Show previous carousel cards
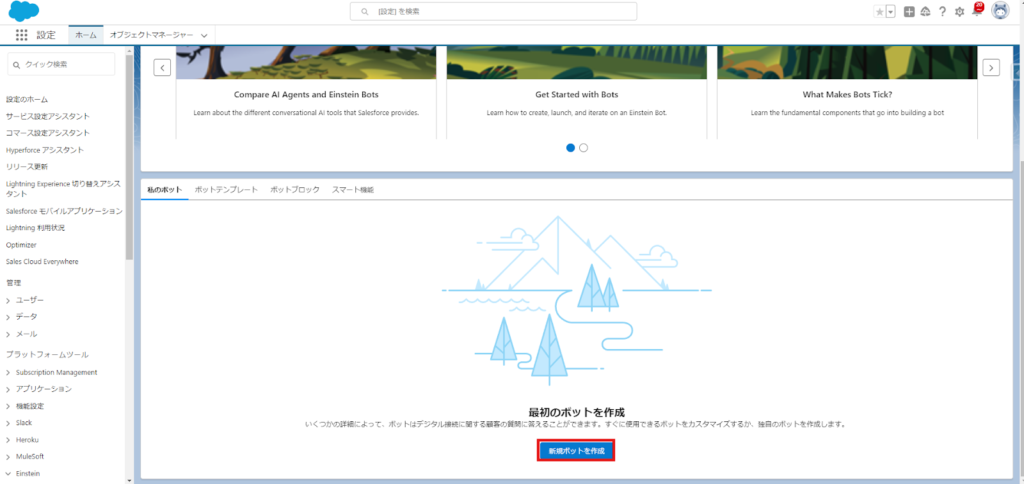The width and height of the screenshot is (1024, 484). (163, 67)
